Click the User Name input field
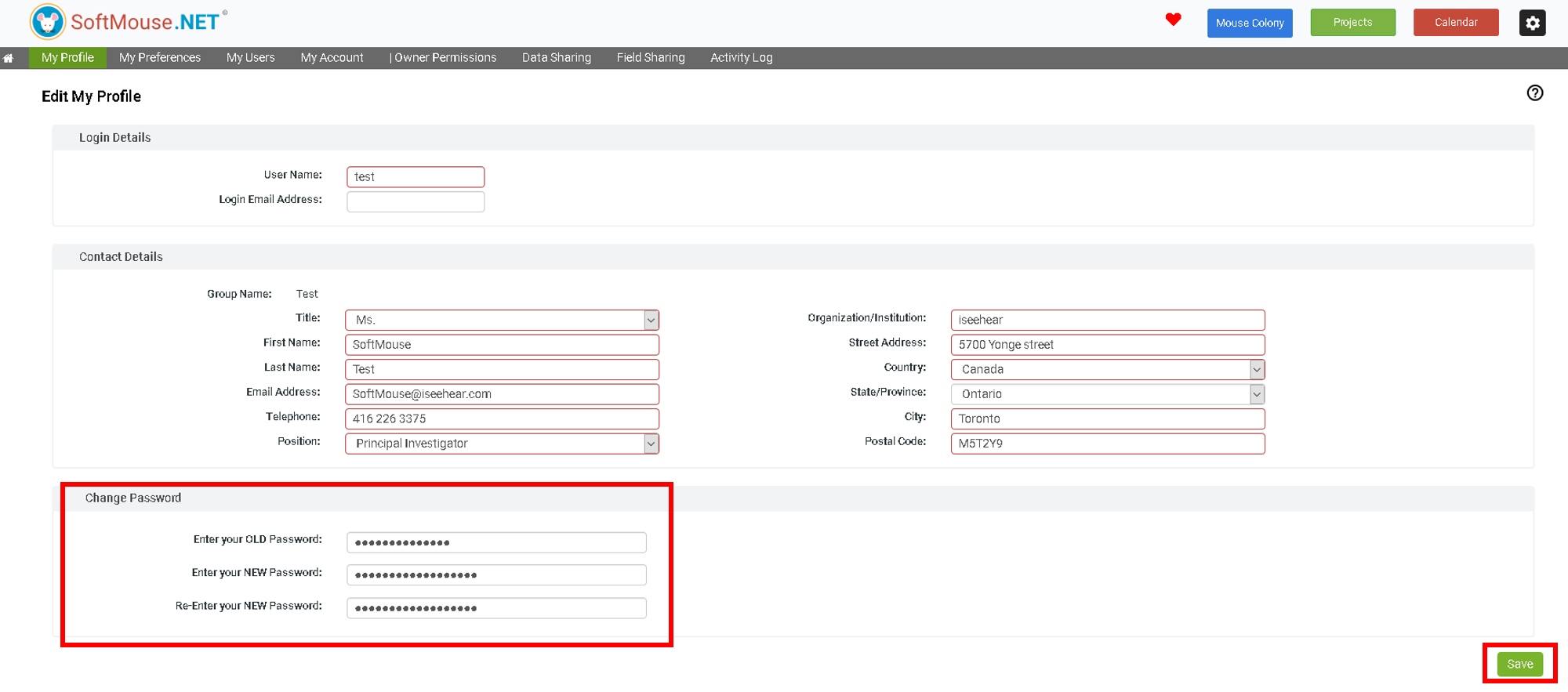Viewport: 1568px width, 692px height. [x=416, y=177]
